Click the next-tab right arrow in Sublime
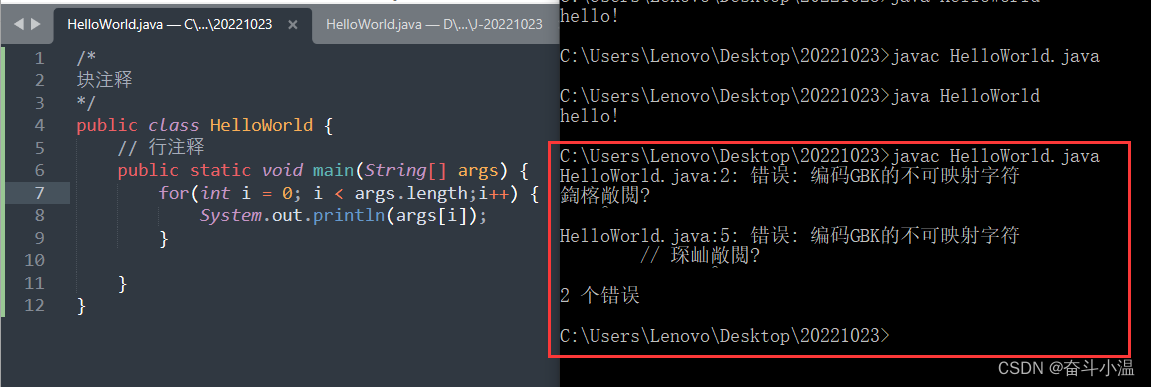 (x=35, y=24)
